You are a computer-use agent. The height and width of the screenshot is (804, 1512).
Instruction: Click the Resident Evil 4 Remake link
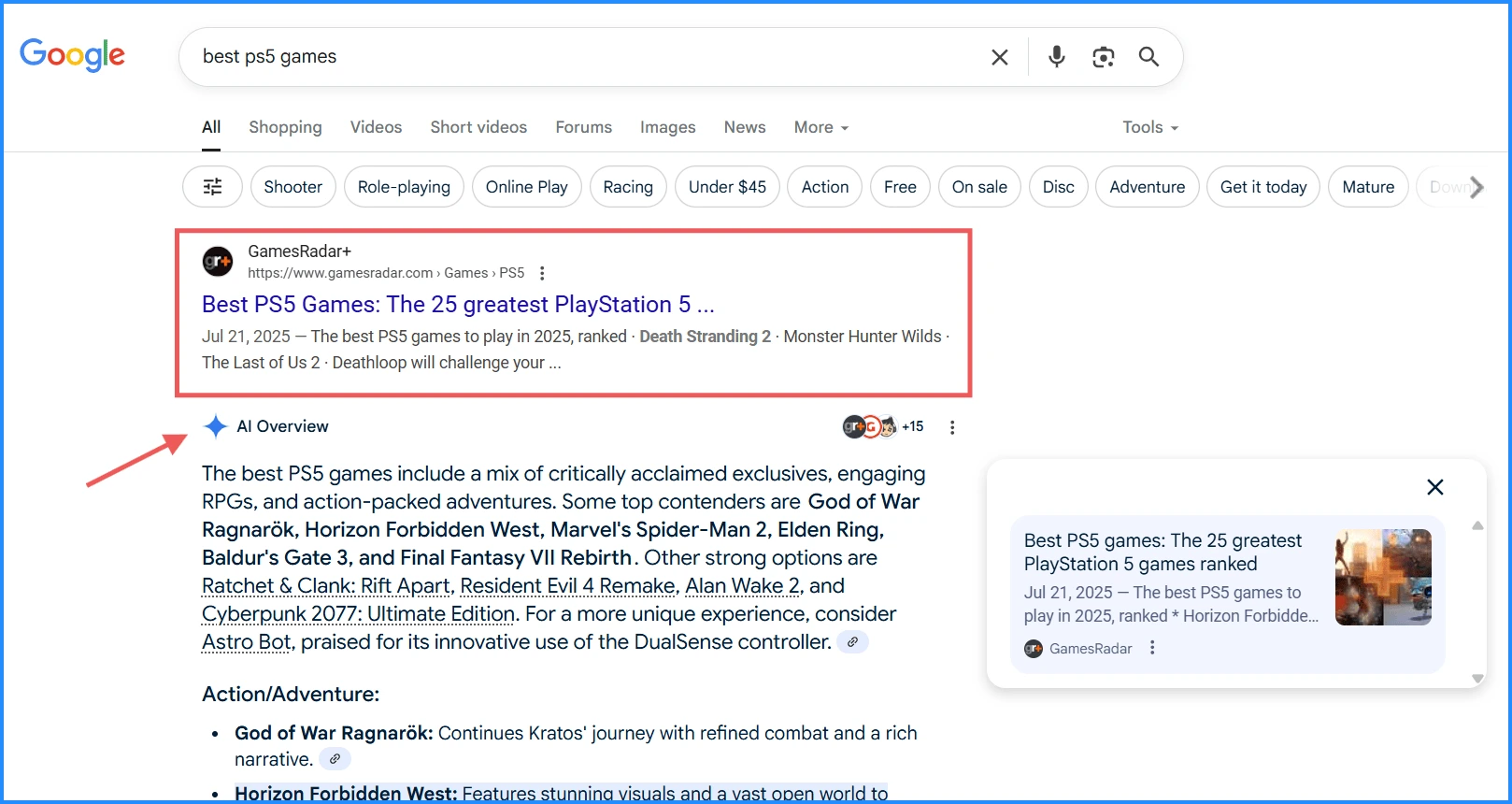(x=567, y=586)
